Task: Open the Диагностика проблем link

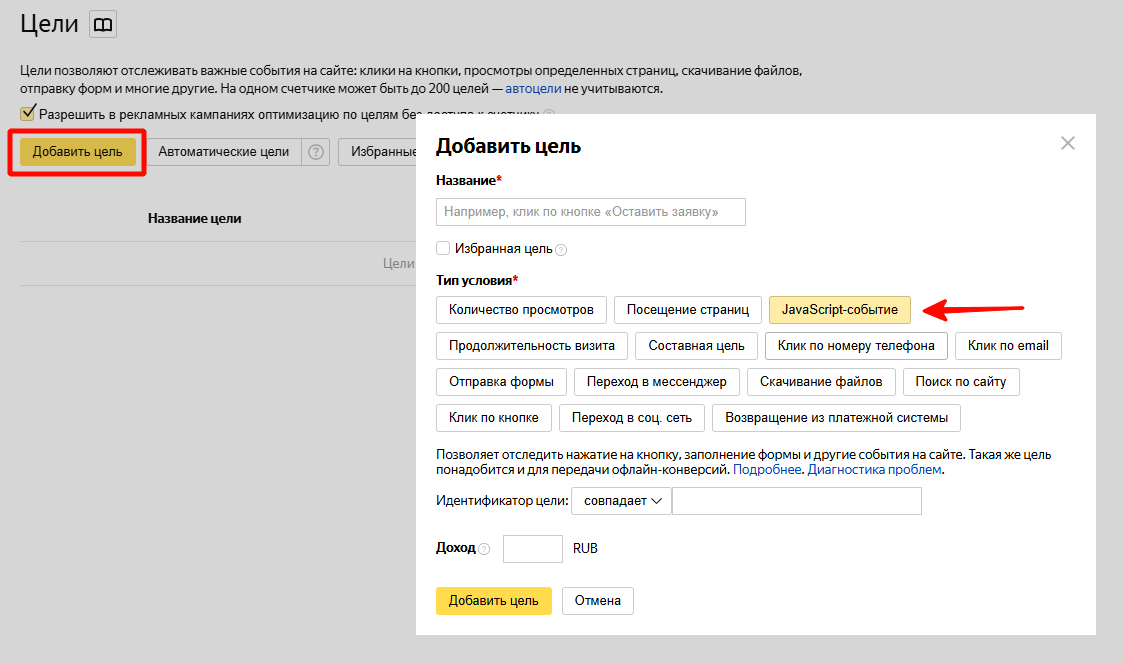Action: tap(875, 469)
